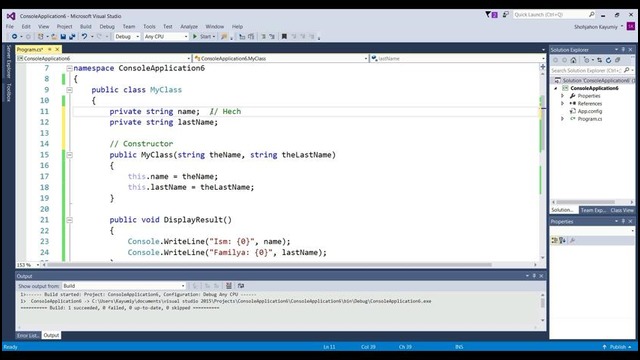Open the File menu
This screenshot has width=640, height=360.
click(10, 27)
